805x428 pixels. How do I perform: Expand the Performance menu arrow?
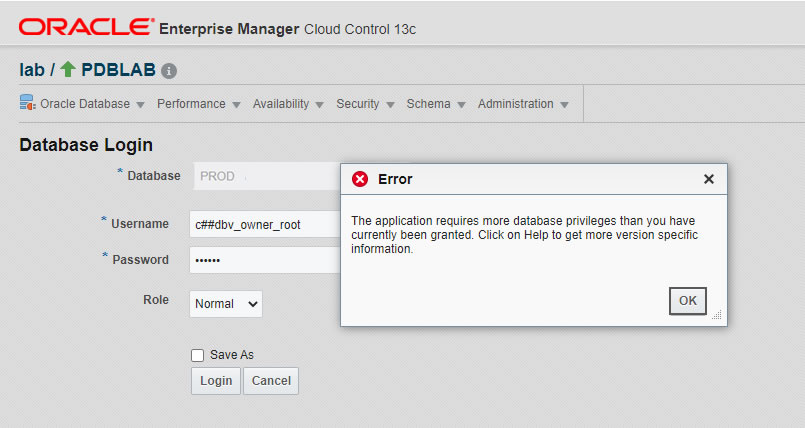[236, 105]
